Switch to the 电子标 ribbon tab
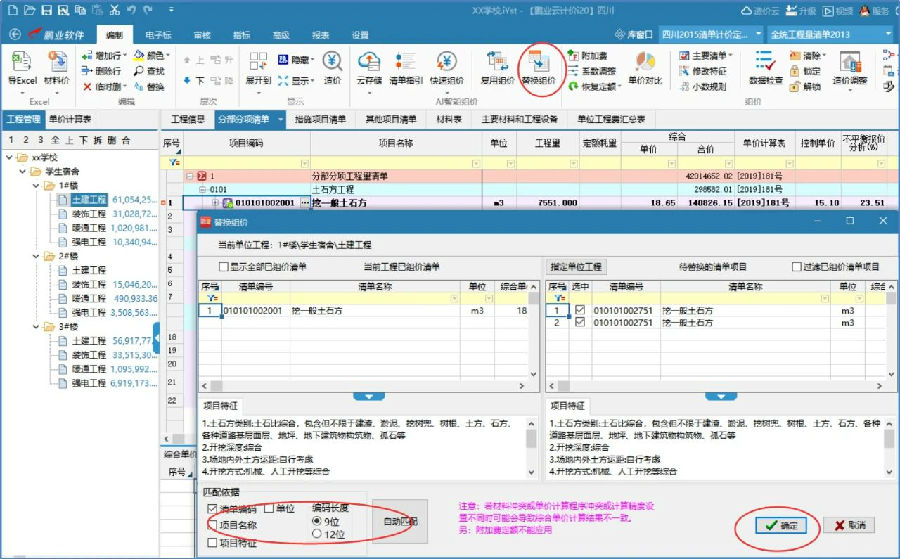This screenshot has width=900, height=559. pyautogui.click(x=159, y=34)
